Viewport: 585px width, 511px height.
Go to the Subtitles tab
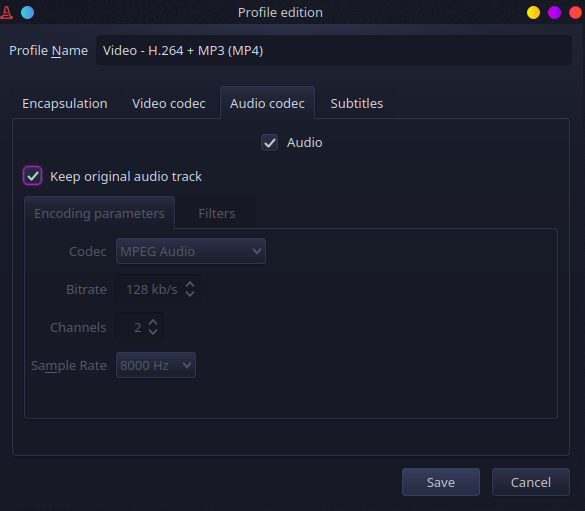pos(357,104)
